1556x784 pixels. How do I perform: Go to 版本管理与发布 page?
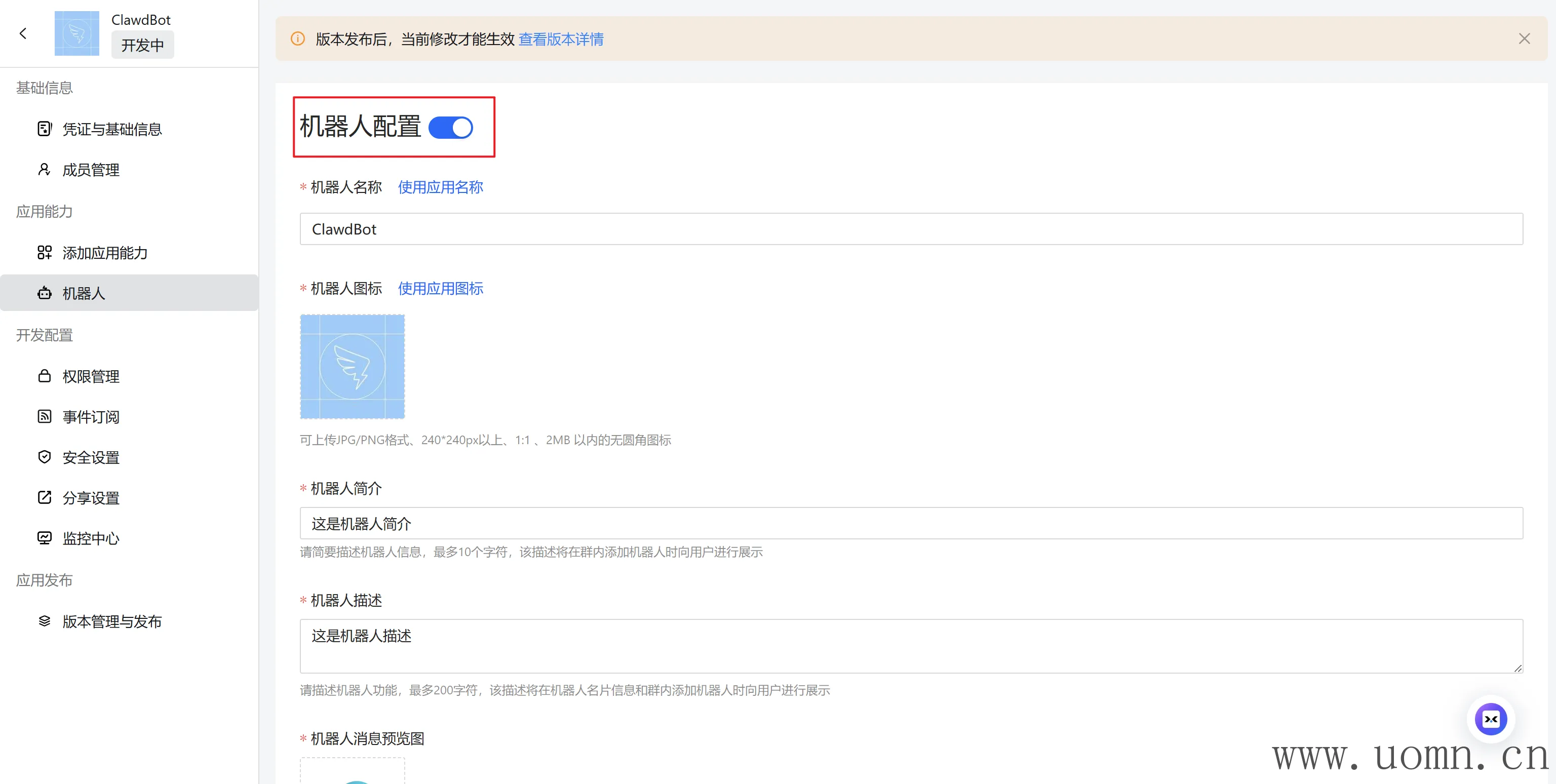(112, 621)
